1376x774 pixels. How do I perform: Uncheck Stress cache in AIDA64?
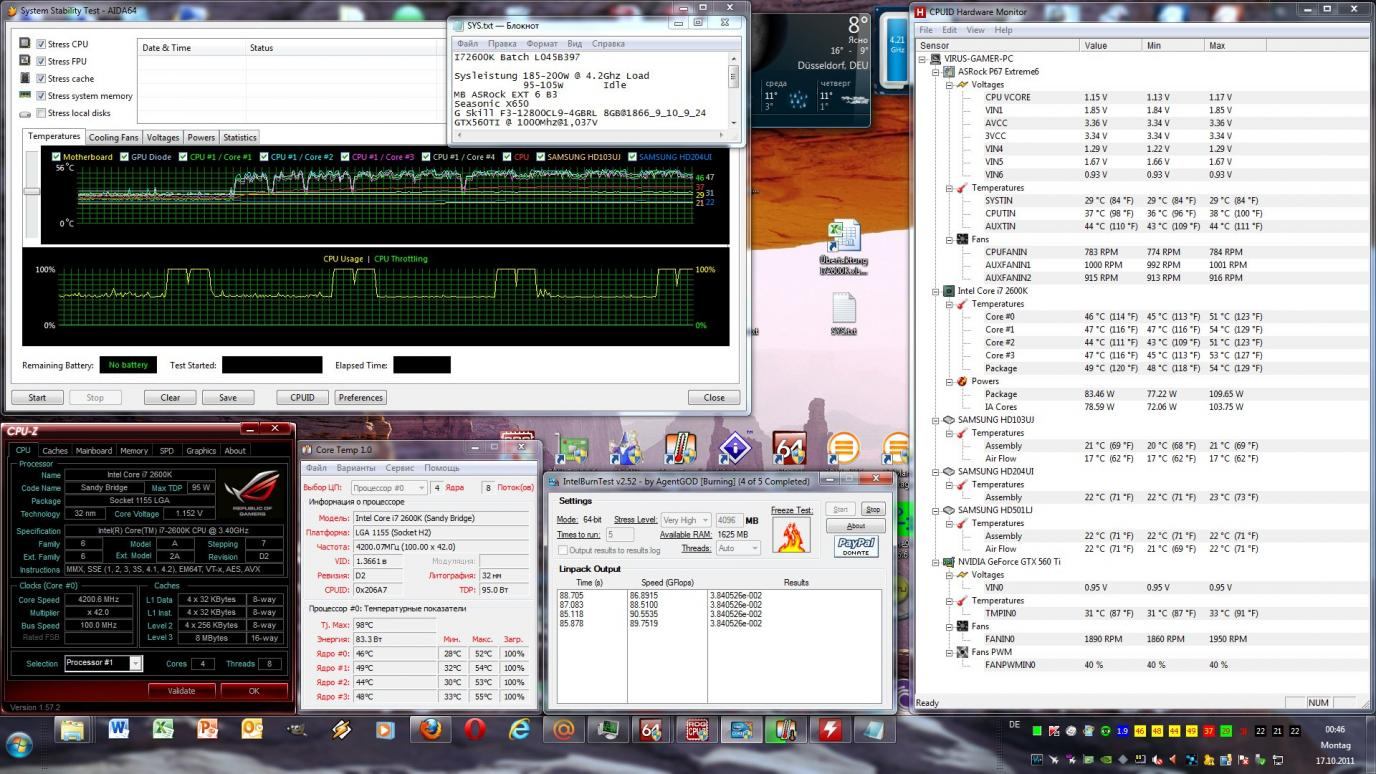point(41,78)
